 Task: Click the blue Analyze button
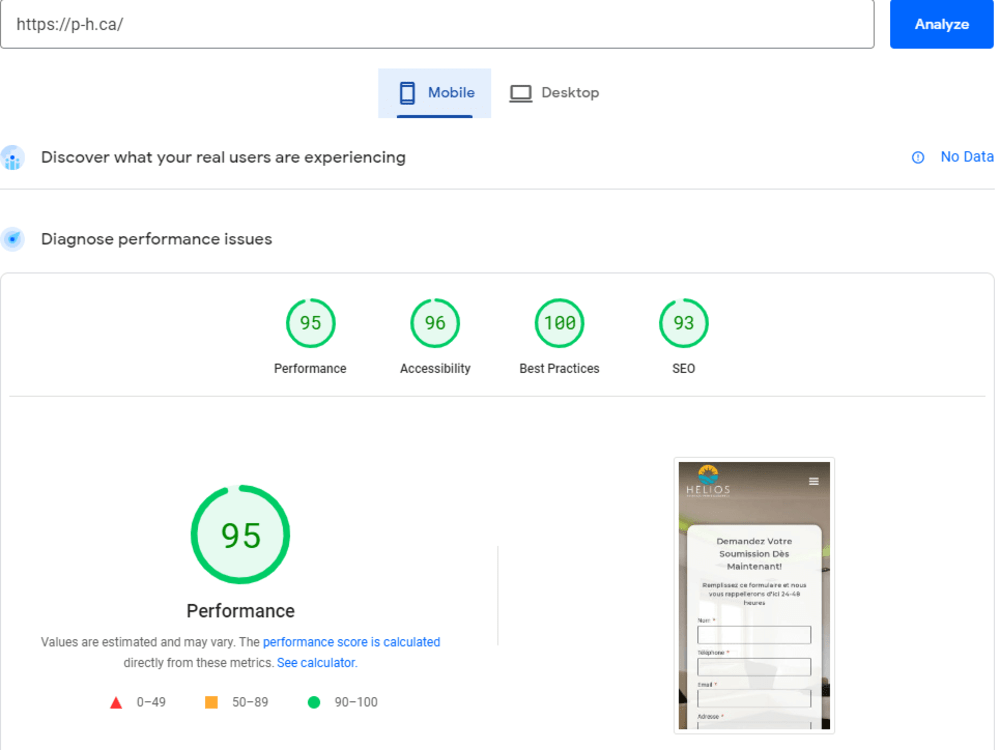[x=941, y=24]
